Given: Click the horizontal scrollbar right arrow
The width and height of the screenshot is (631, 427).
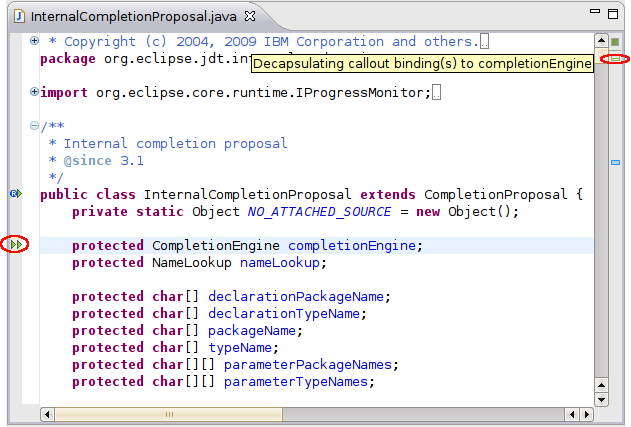Looking at the screenshot, I should [587, 414].
